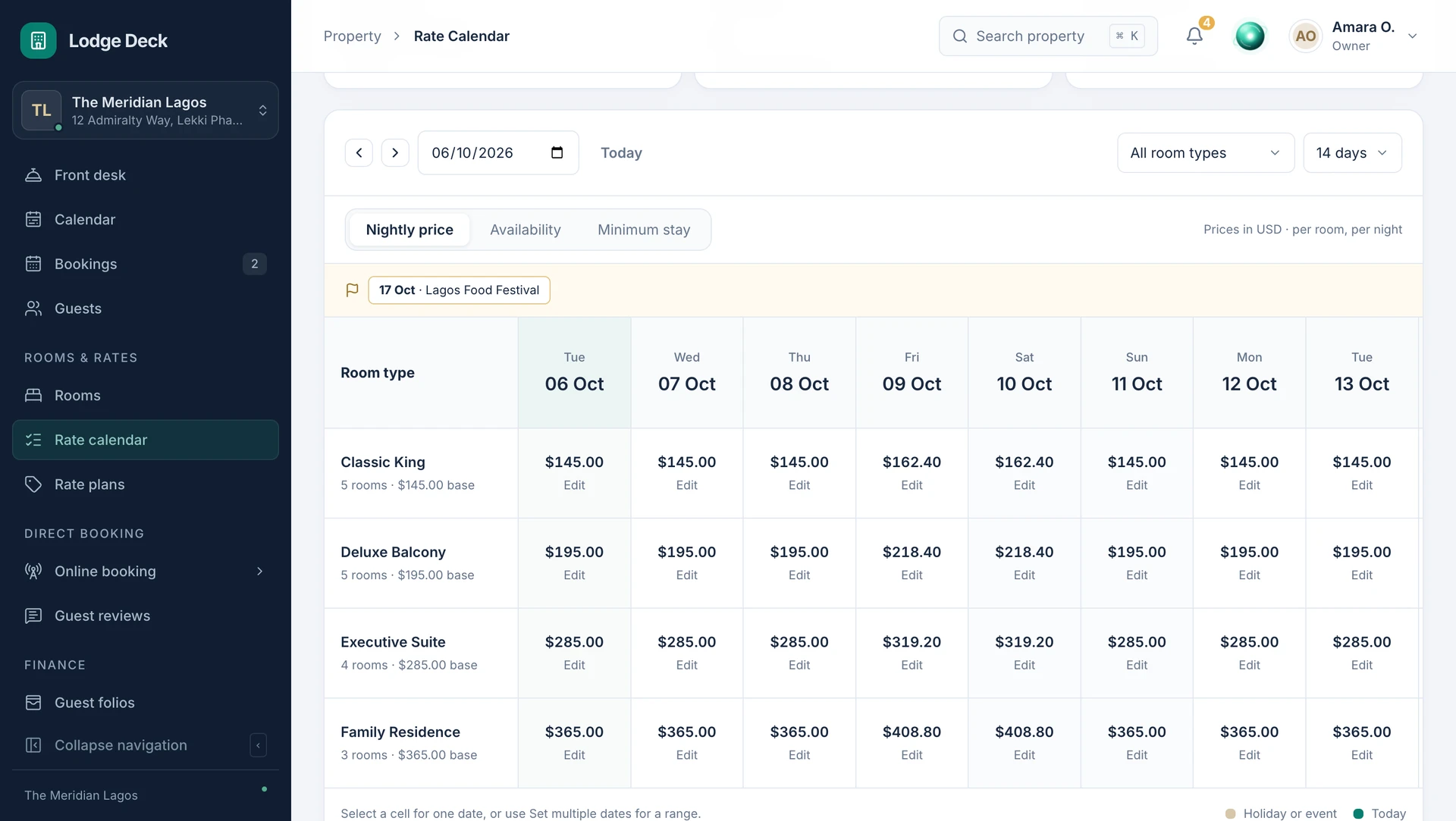
Task: Open the 17 Oct Lagos Food Festival chip
Action: coord(459,290)
